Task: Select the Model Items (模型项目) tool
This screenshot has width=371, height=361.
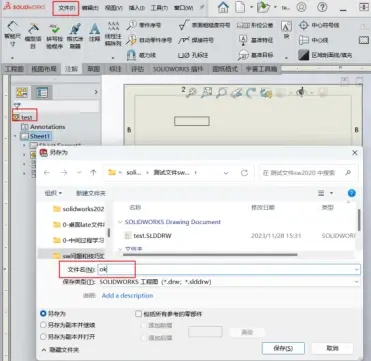Action: tap(33, 36)
